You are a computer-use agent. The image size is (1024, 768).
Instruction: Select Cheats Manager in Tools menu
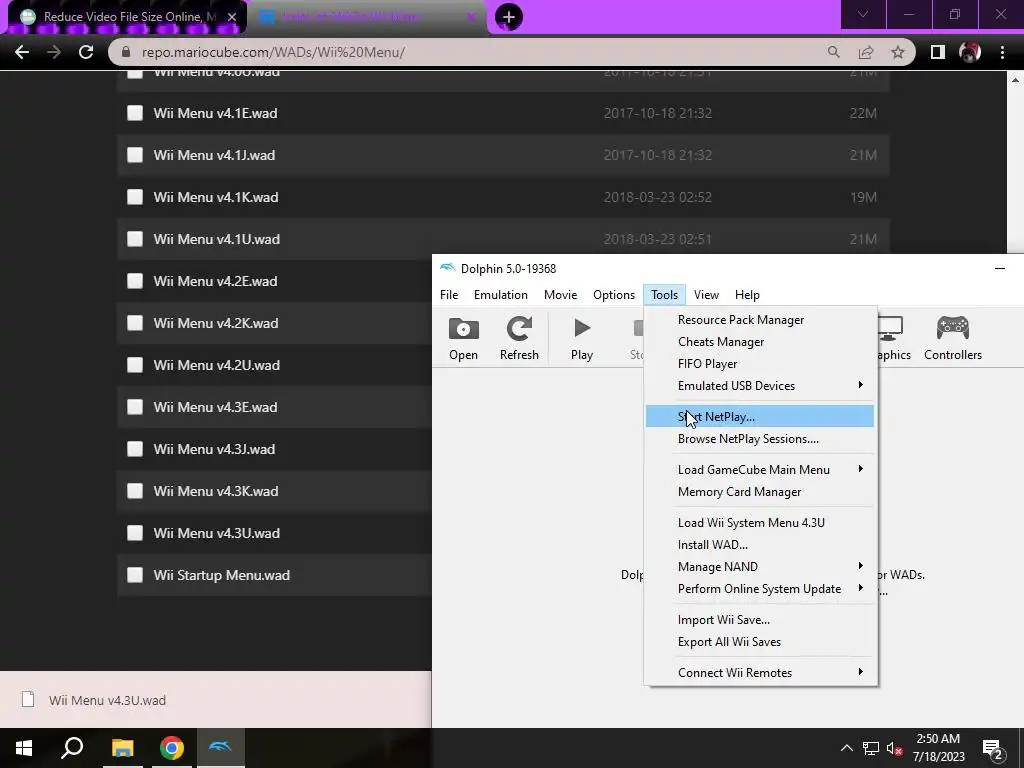[x=760, y=342]
